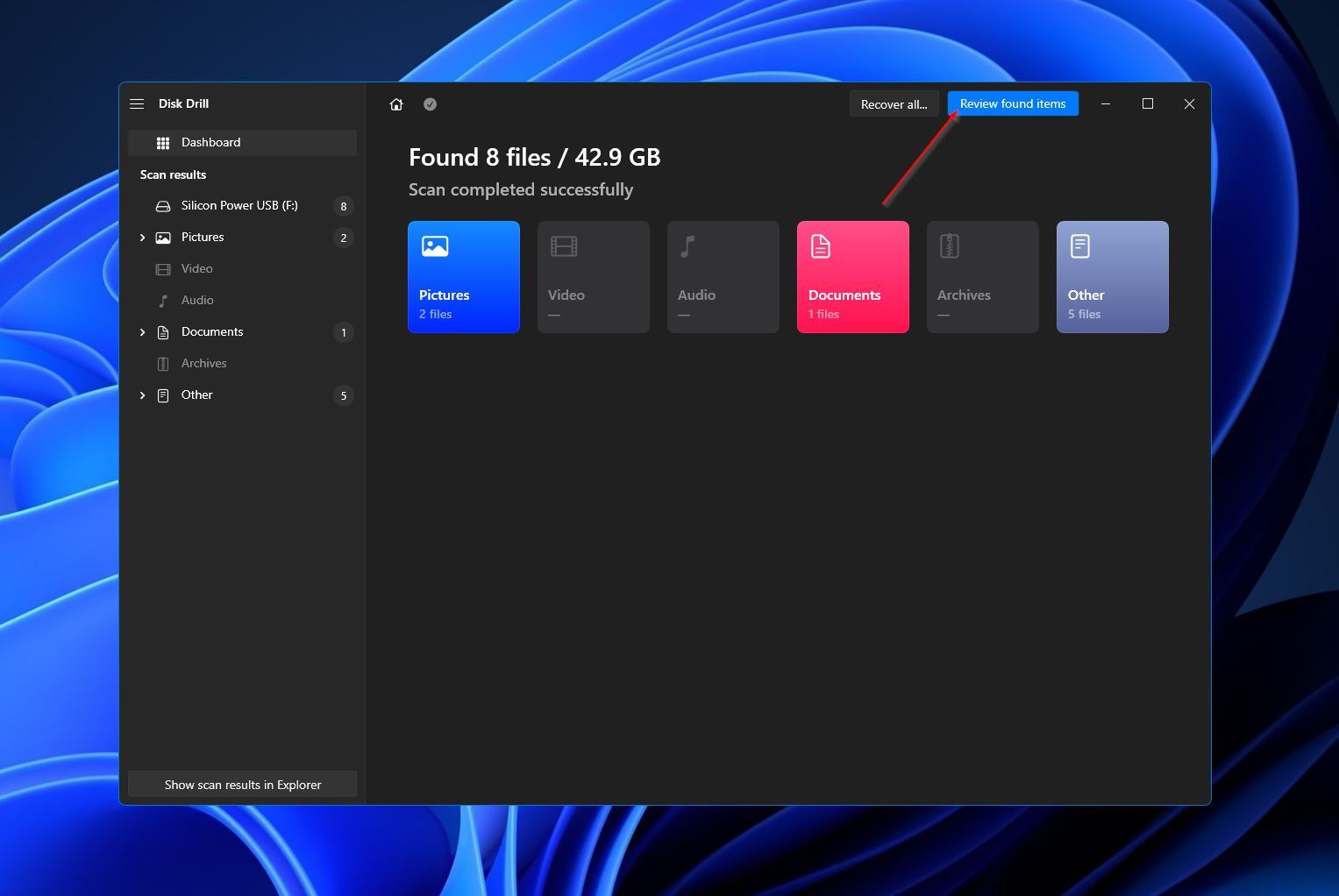Minimize the Disk Drill window
The width and height of the screenshot is (1339, 896).
coord(1106,103)
